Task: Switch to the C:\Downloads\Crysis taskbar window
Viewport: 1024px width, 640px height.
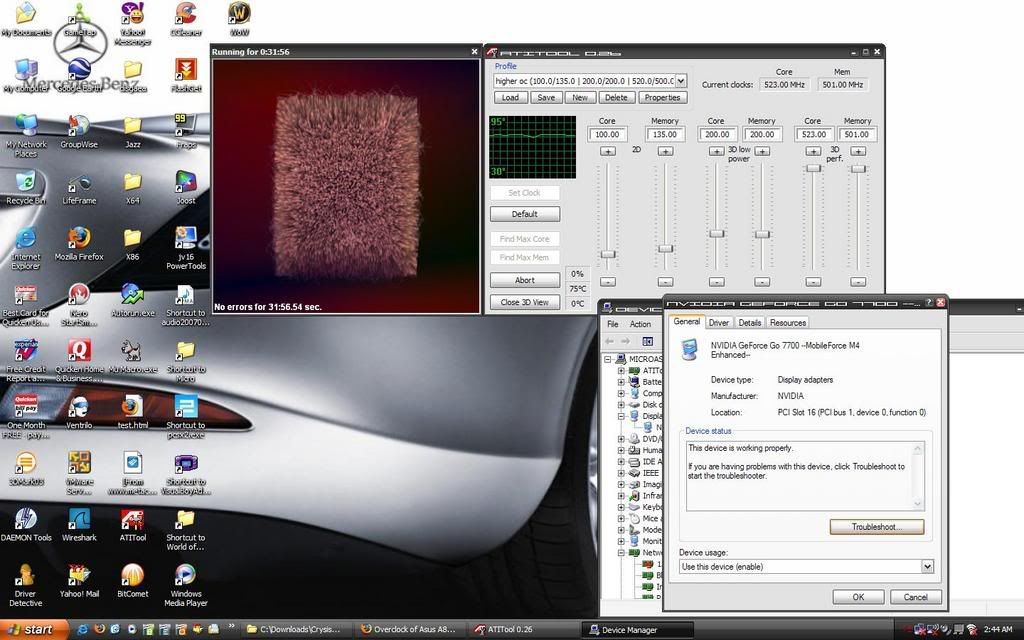Action: [x=298, y=630]
